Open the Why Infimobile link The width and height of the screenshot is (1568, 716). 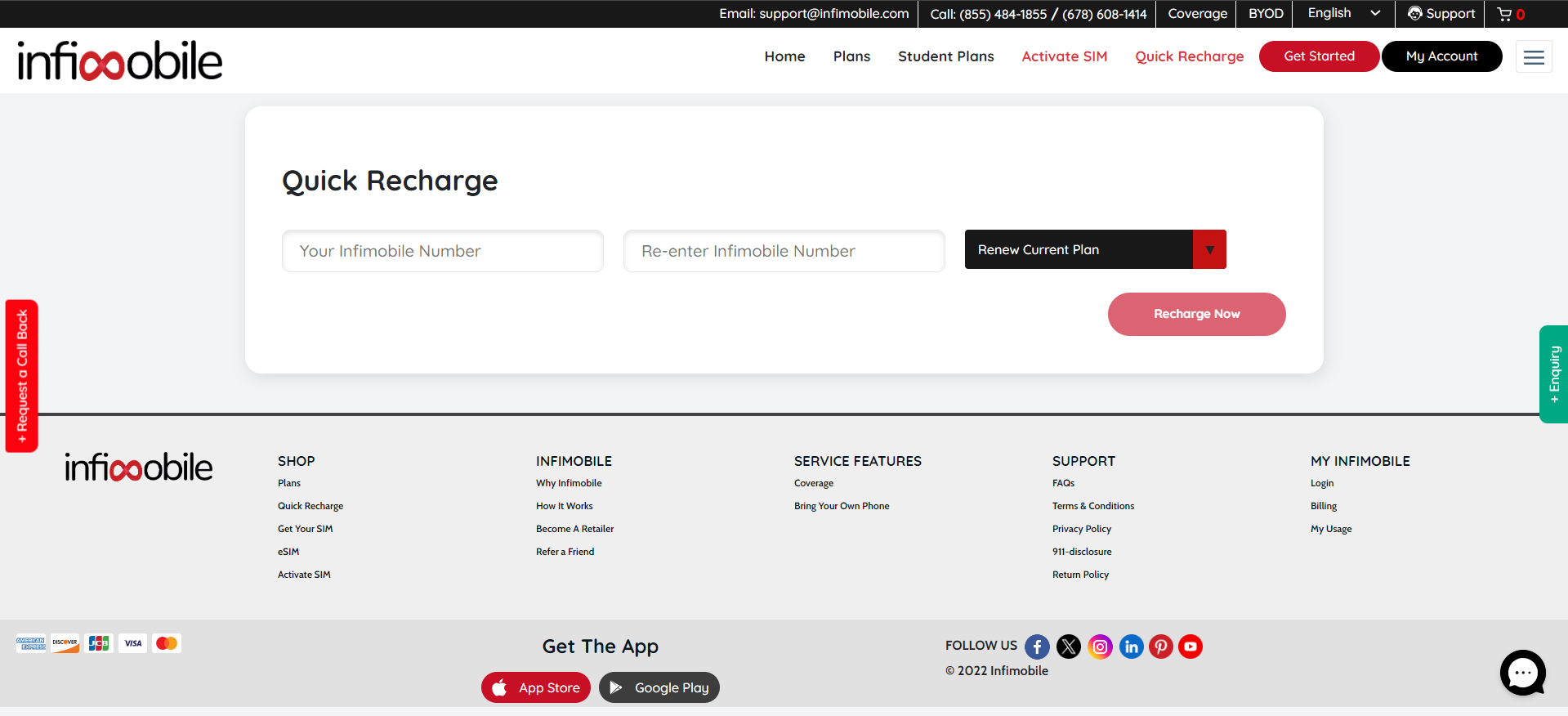(x=569, y=483)
